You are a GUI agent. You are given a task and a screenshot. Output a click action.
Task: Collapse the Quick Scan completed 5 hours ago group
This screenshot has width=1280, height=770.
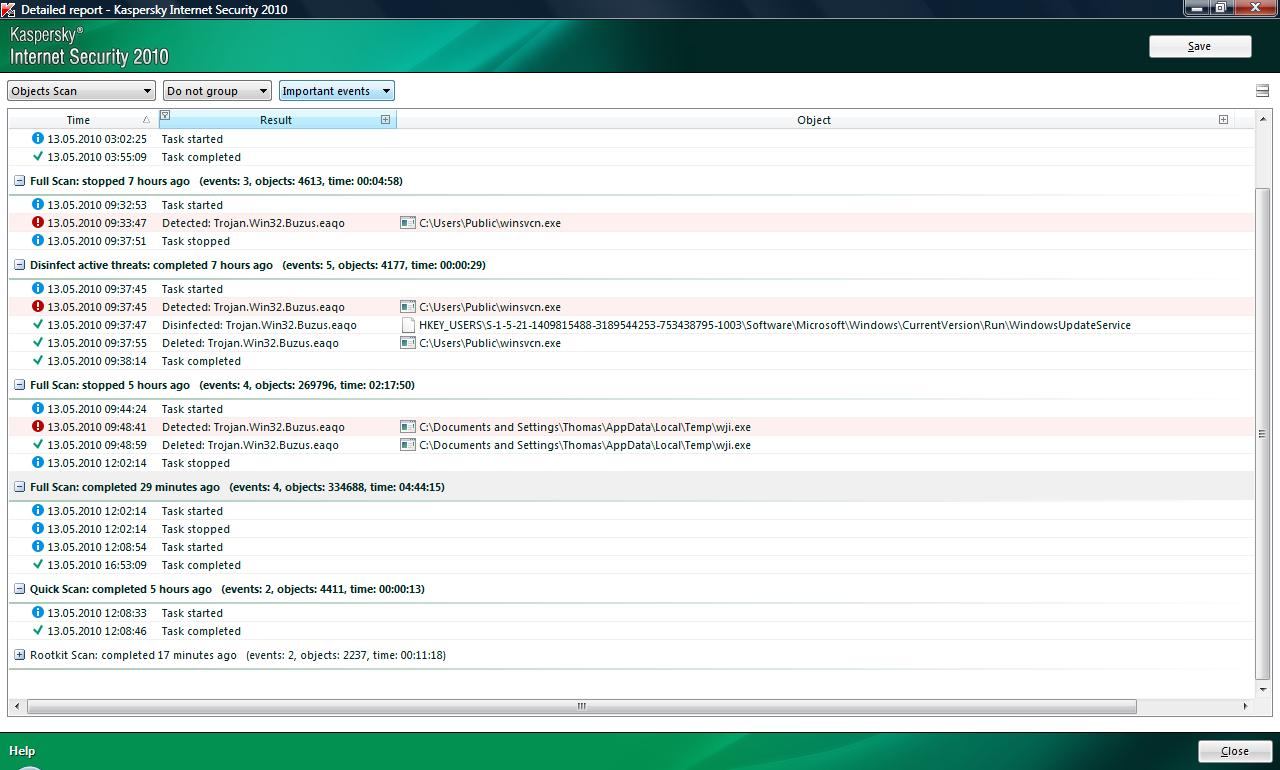(19, 589)
